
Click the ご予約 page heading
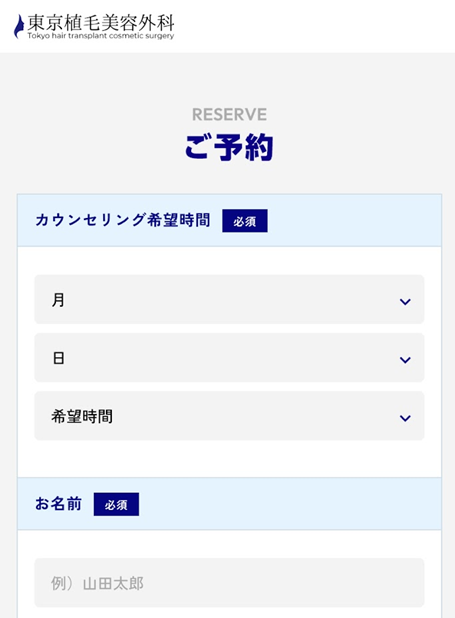pyautogui.click(x=229, y=147)
